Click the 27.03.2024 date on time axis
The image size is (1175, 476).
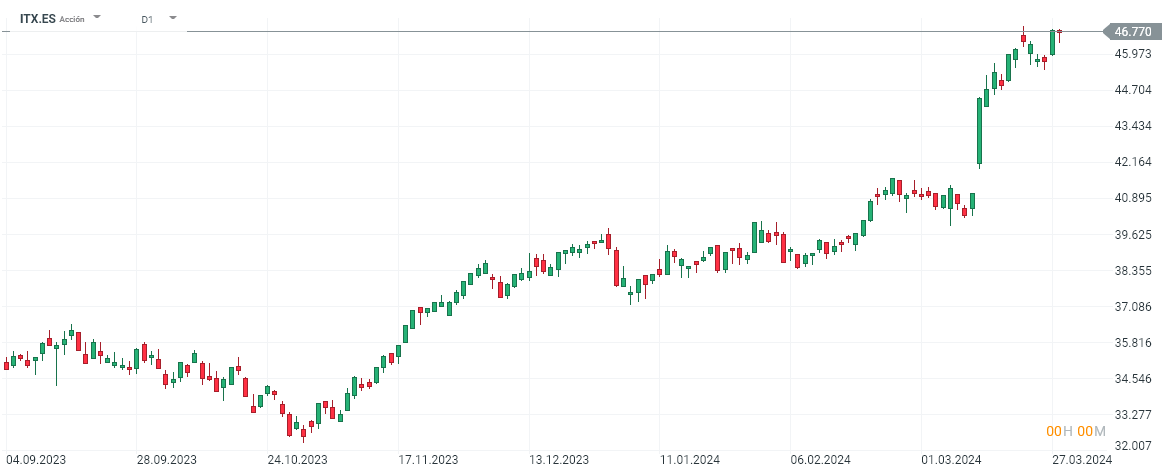[x=1082, y=460]
